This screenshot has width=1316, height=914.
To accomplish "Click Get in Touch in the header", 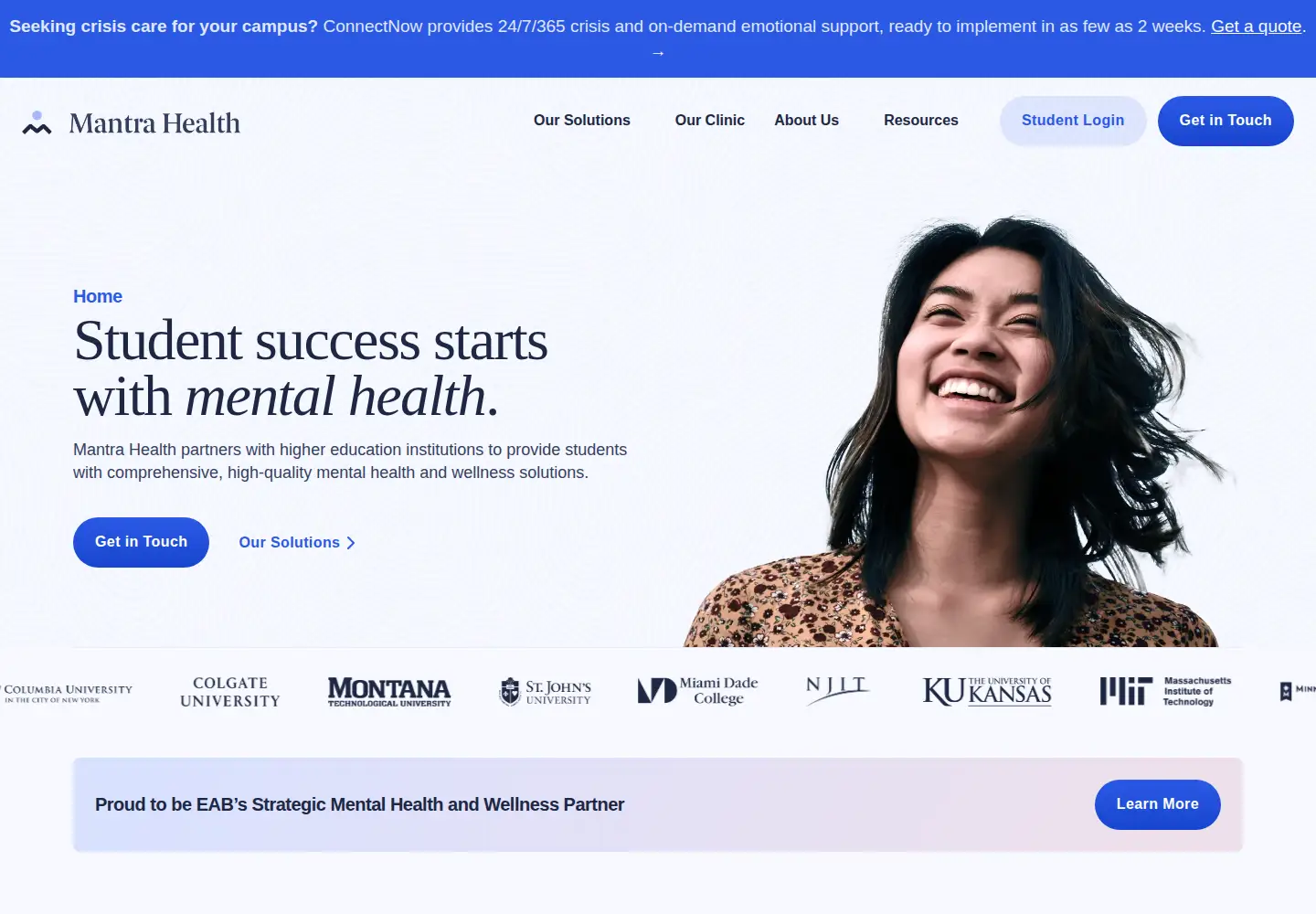I will tap(1226, 121).
